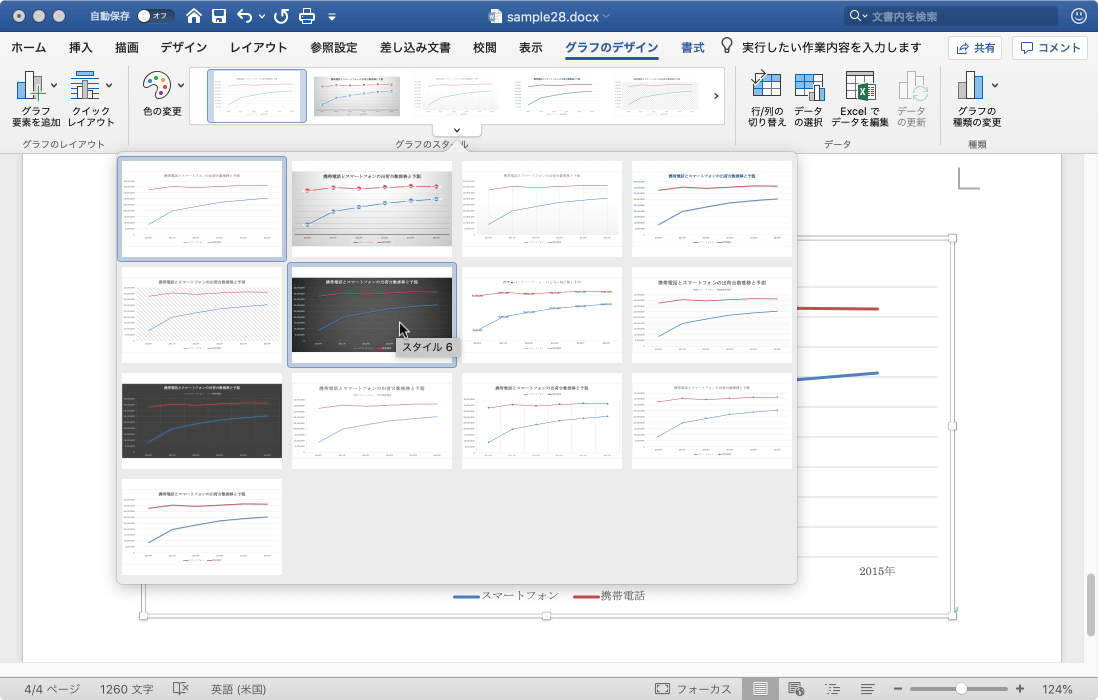
Task: Switch to the レイアウト tab
Action: 258,48
